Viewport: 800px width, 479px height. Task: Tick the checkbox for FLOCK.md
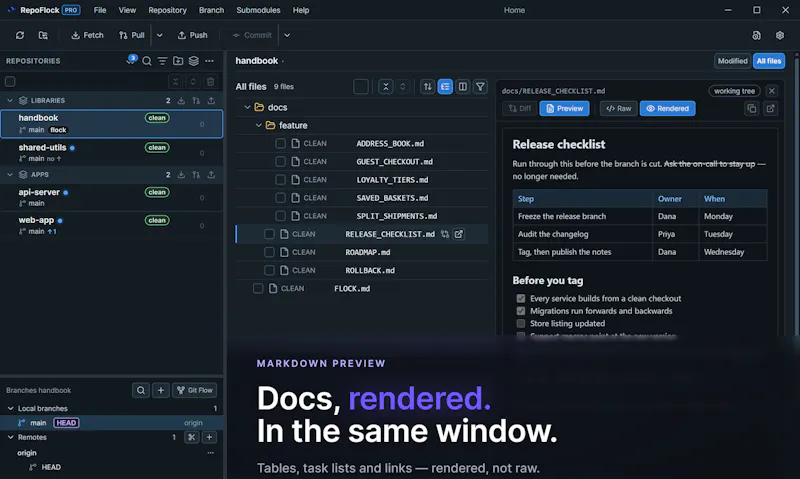pyautogui.click(x=258, y=288)
